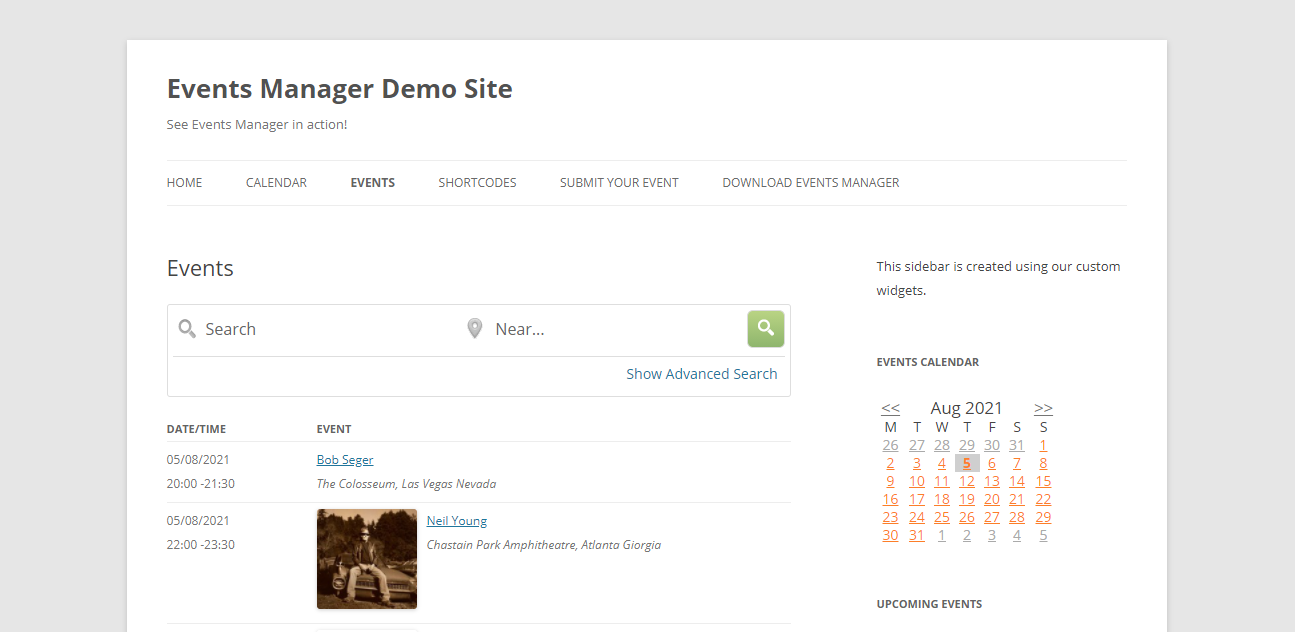
Task: Select August 14 in calendar
Action: [1017, 481]
